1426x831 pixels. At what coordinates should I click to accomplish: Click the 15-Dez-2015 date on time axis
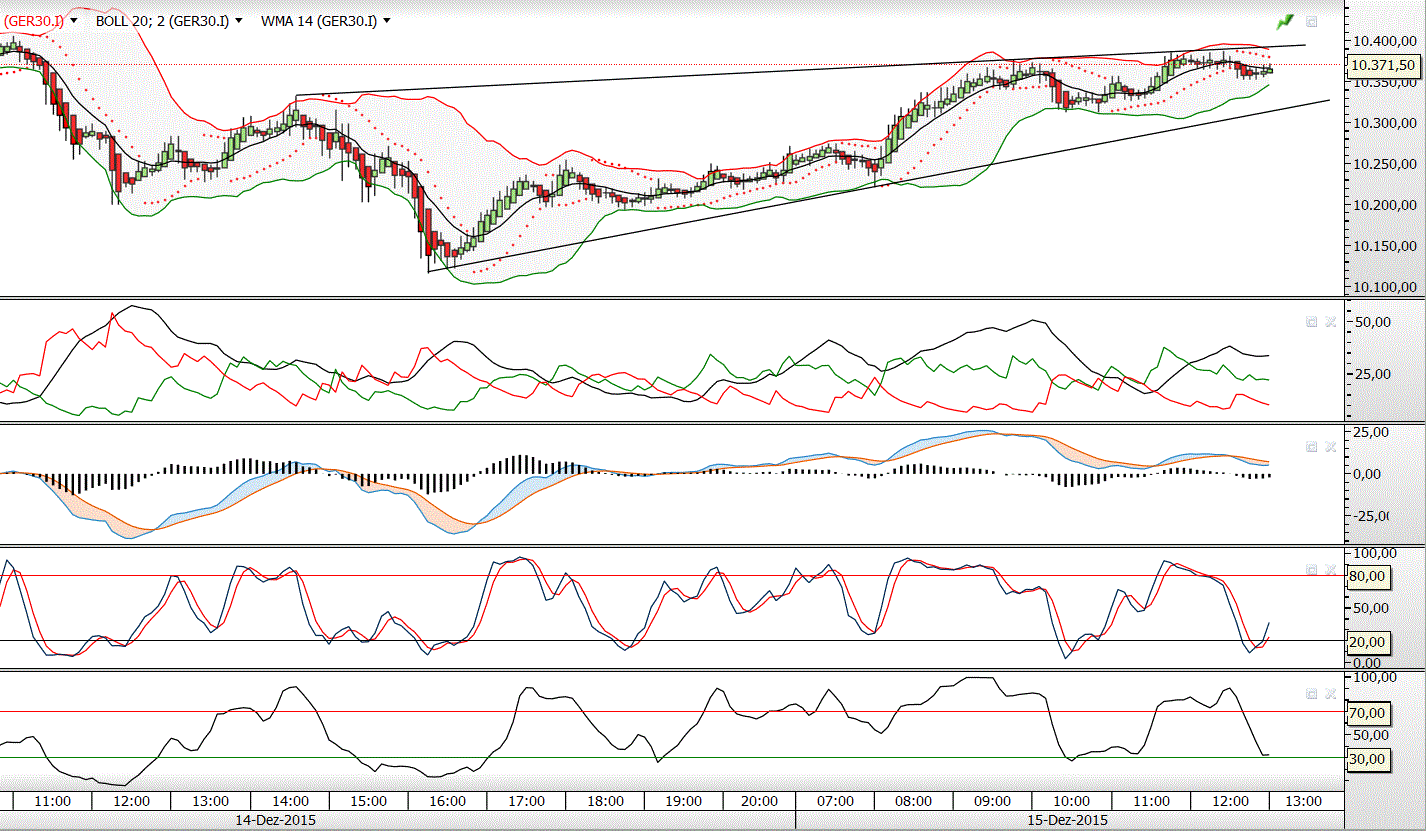click(x=1068, y=820)
